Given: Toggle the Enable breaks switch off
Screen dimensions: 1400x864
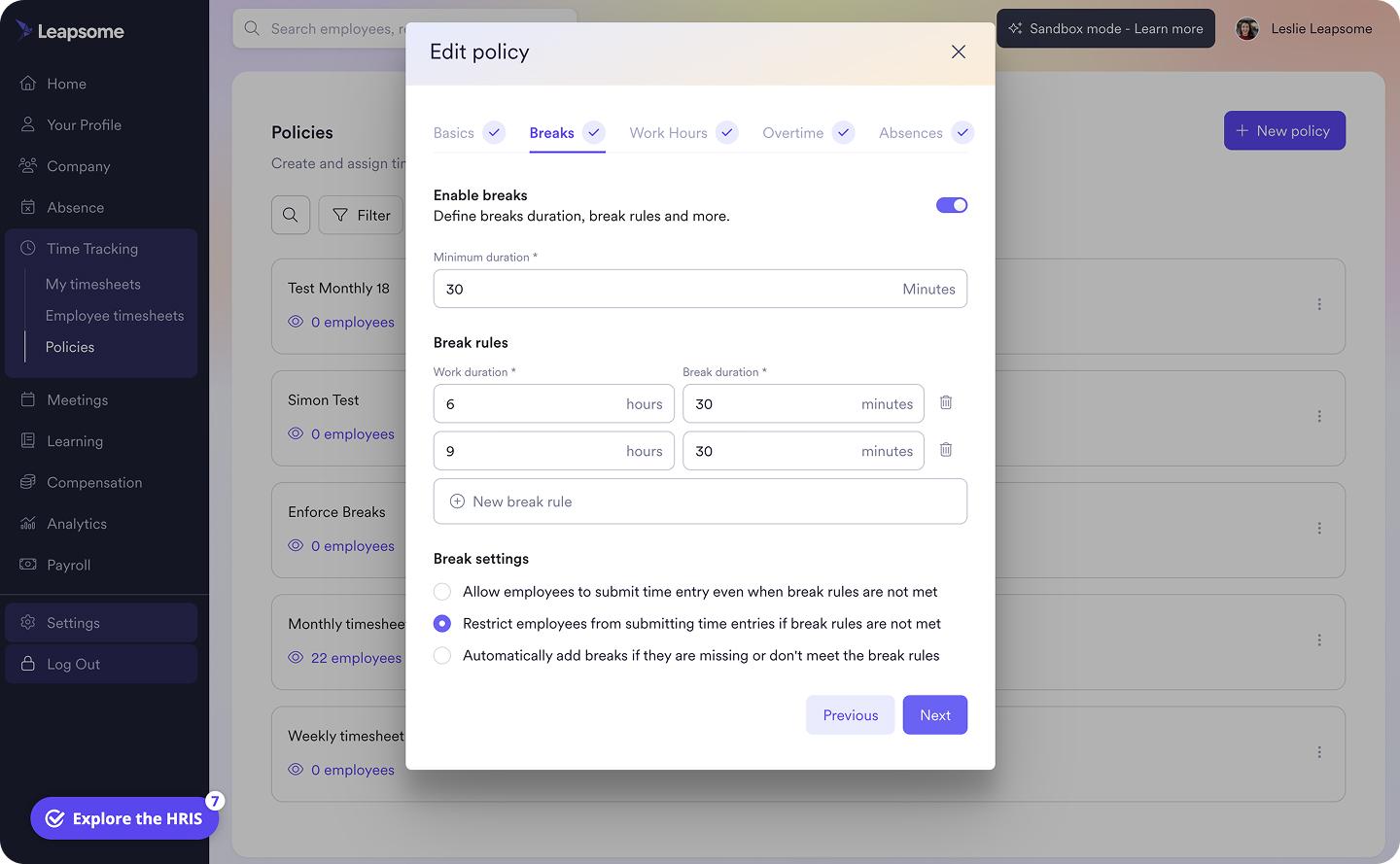Looking at the screenshot, I should [951, 205].
